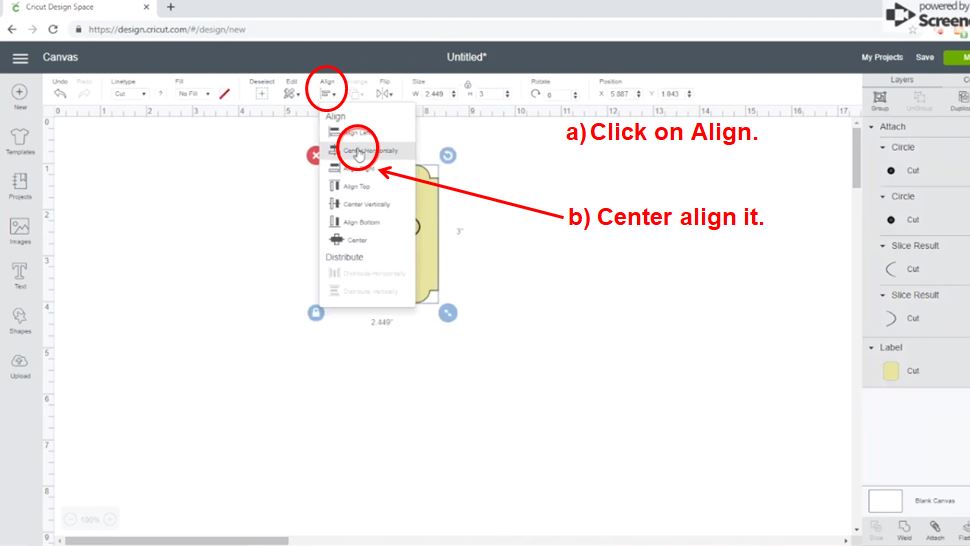Toggle the size aspect ratio lock

click(468, 84)
